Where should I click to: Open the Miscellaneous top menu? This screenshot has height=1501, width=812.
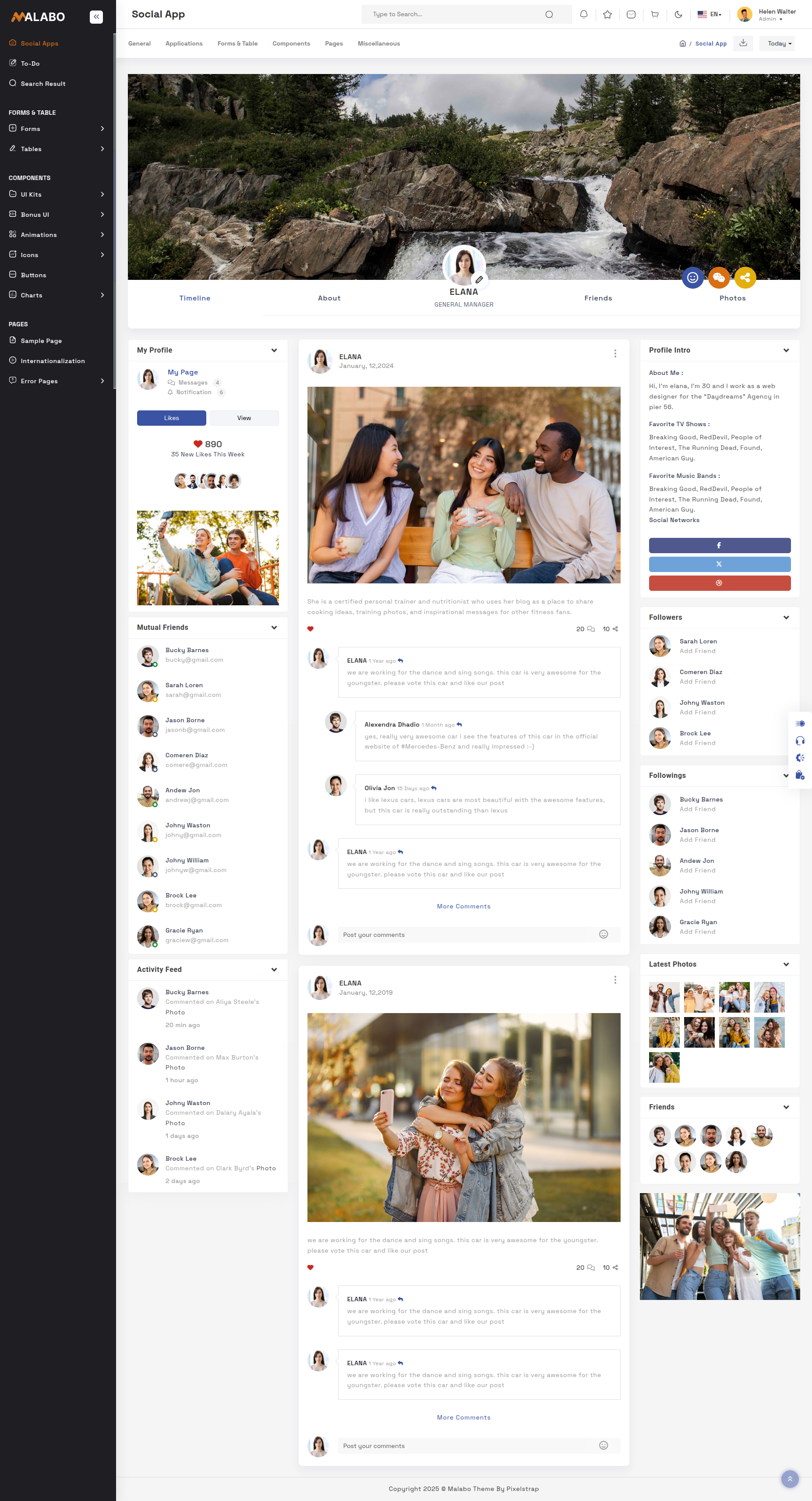coord(378,44)
